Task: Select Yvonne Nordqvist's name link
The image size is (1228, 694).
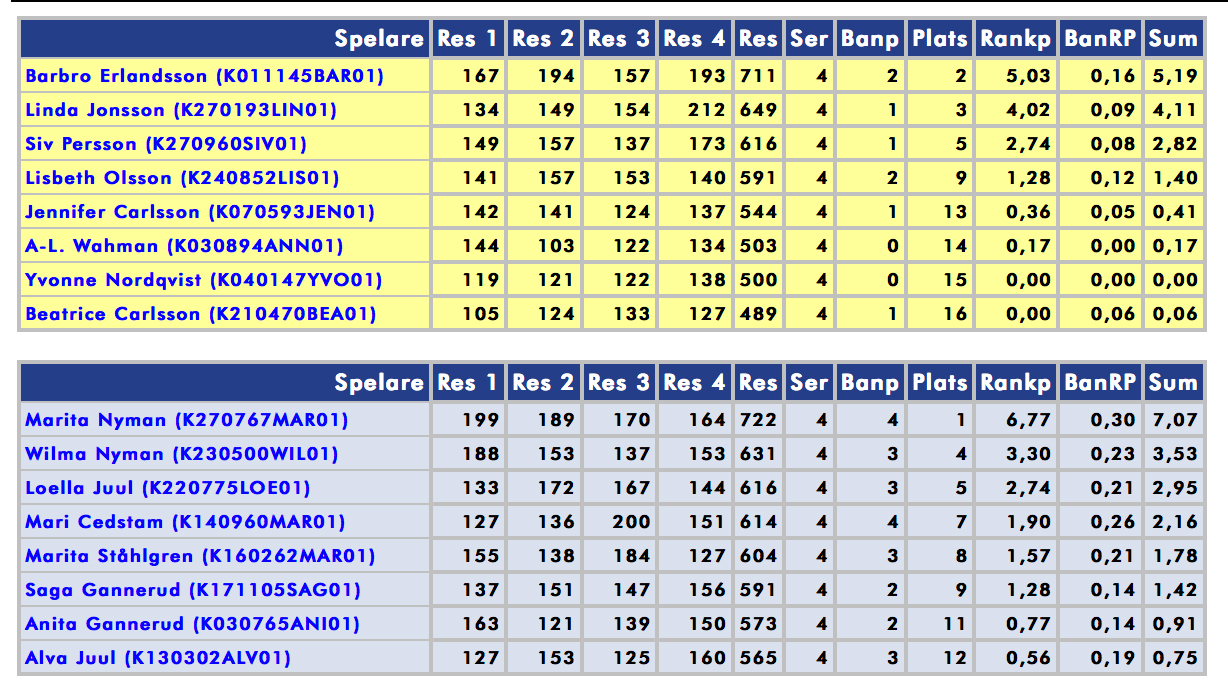Action: coord(204,280)
